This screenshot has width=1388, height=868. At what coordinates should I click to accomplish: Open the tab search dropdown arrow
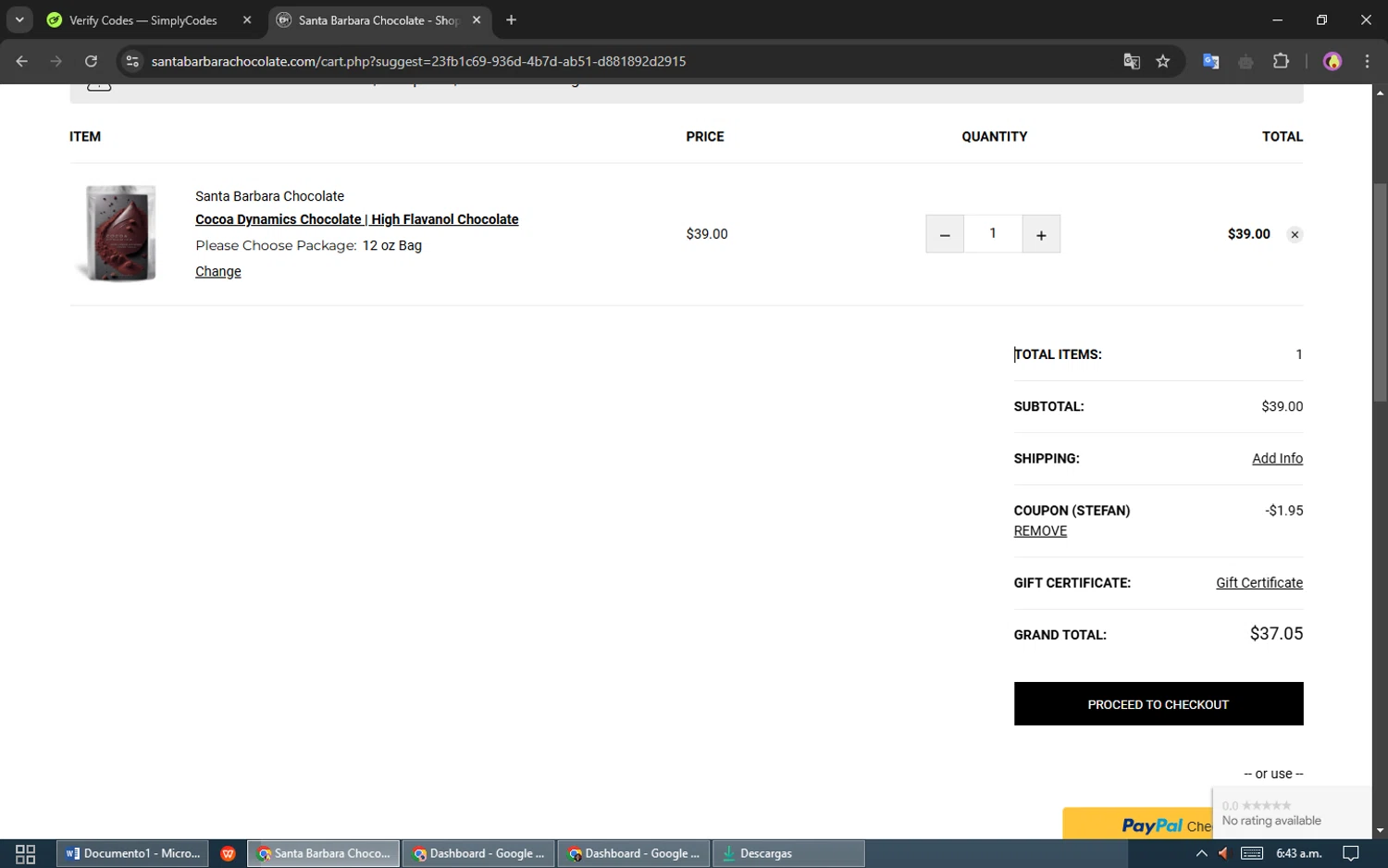coord(19,19)
